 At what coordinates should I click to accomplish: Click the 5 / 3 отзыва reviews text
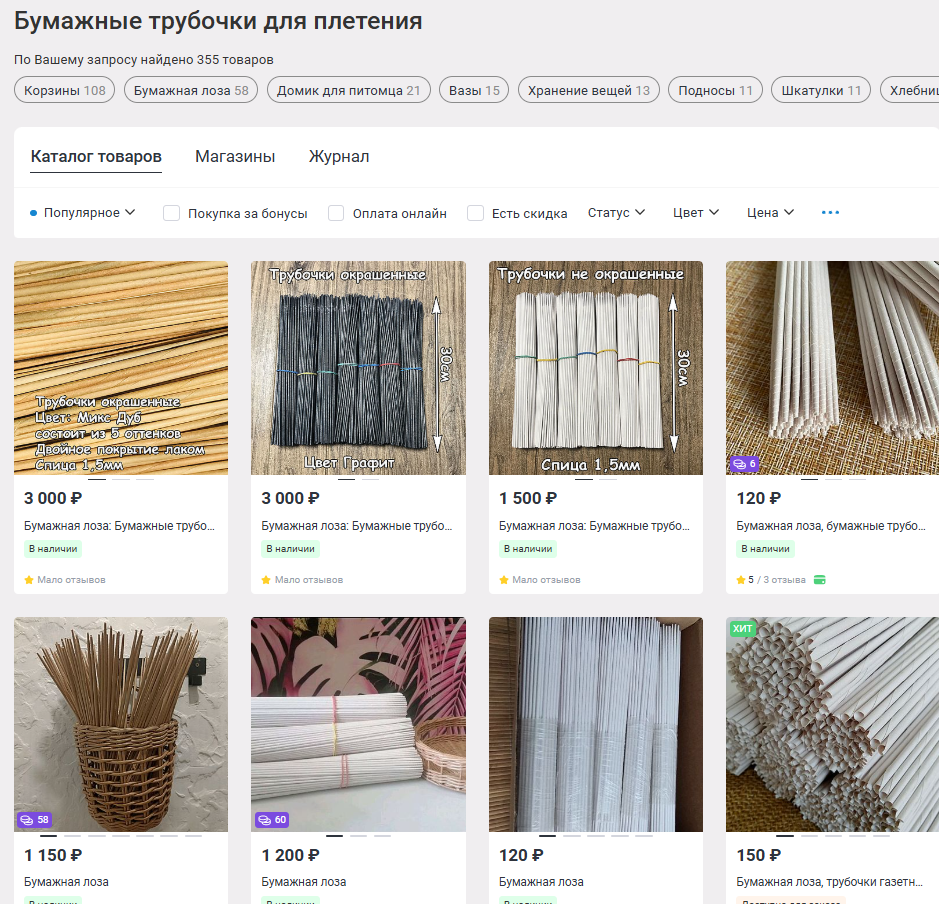[x=777, y=580]
